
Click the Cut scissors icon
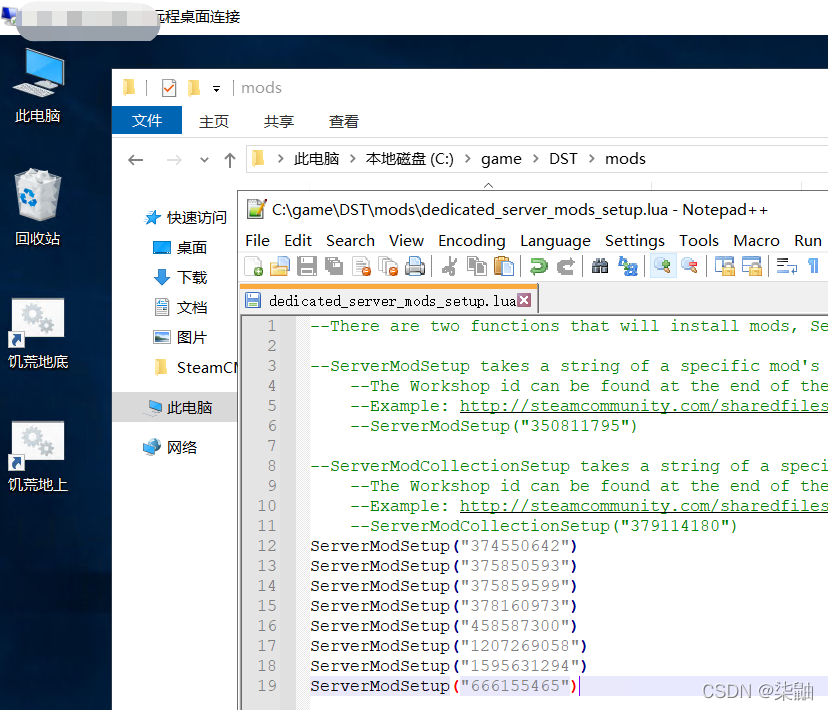pos(449,267)
